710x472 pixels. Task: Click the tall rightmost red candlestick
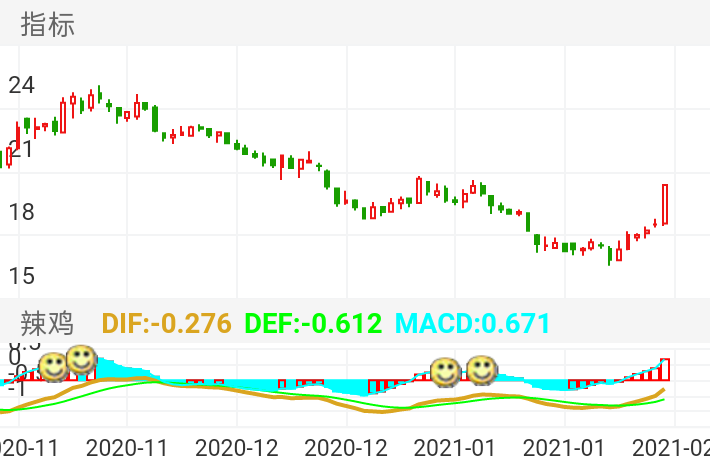click(665, 204)
